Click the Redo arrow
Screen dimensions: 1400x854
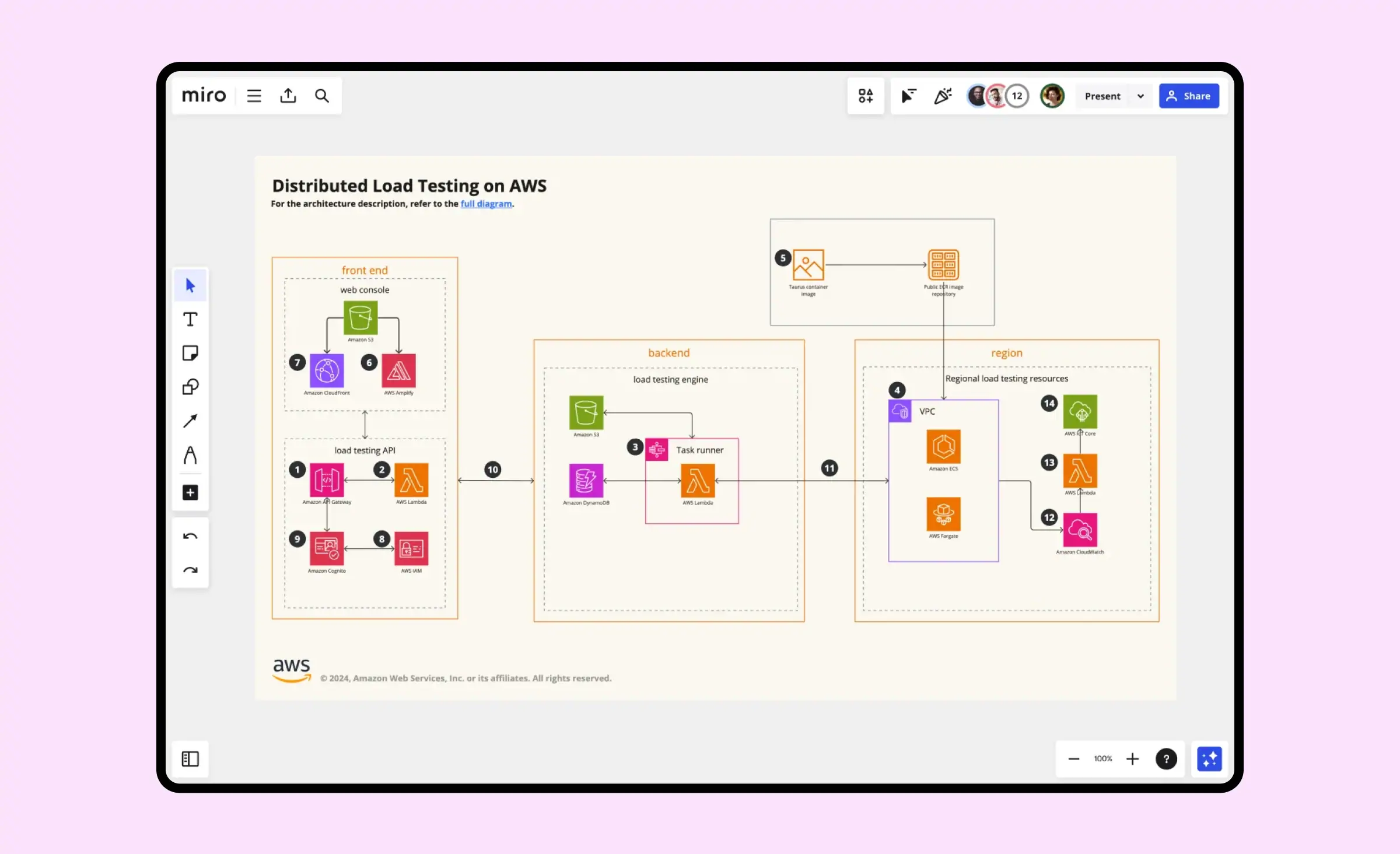point(190,570)
